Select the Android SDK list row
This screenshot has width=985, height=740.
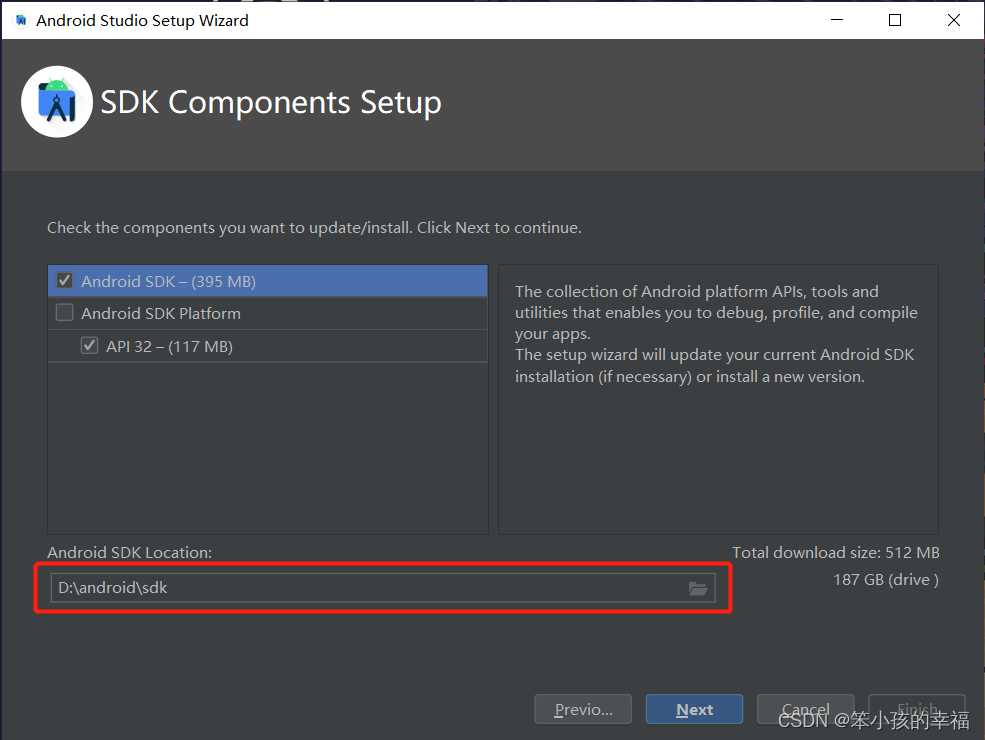[x=200, y=281]
